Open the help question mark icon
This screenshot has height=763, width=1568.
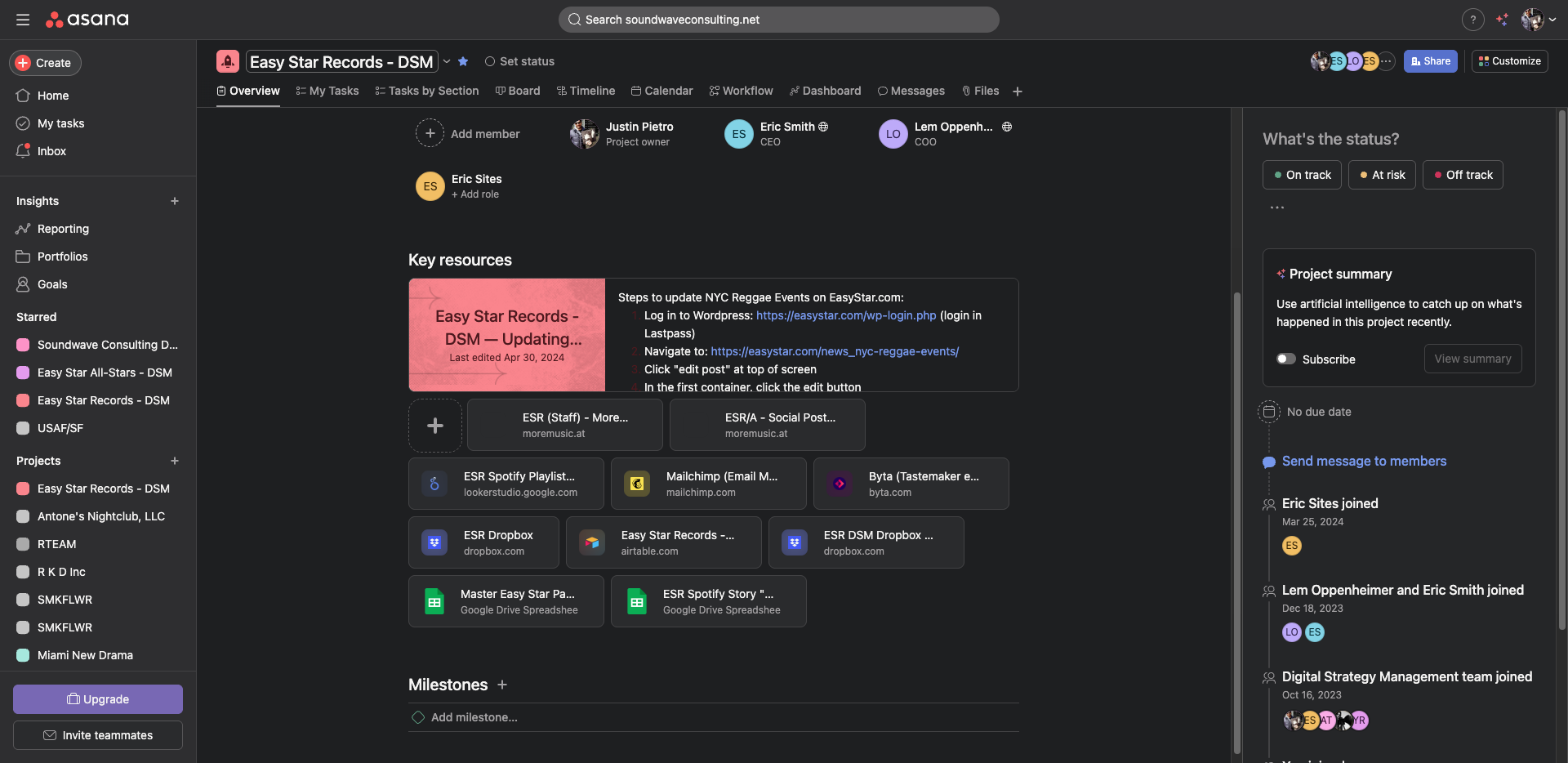[x=1472, y=20]
